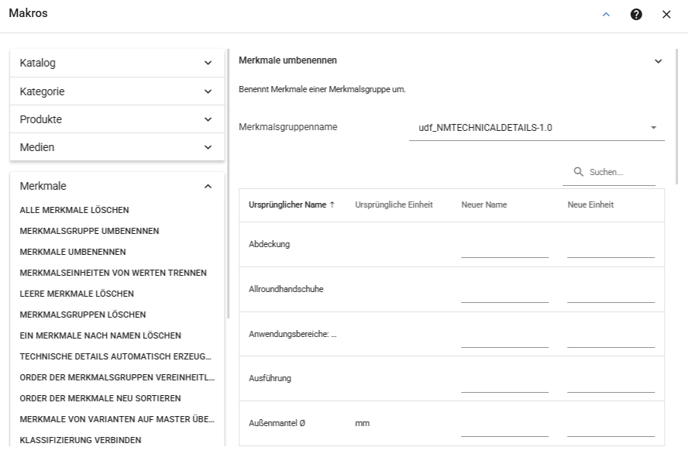Image resolution: width=688 pixels, height=454 pixels.
Task: Sort by Ursprünglicher Name arrow
Action: (x=332, y=205)
